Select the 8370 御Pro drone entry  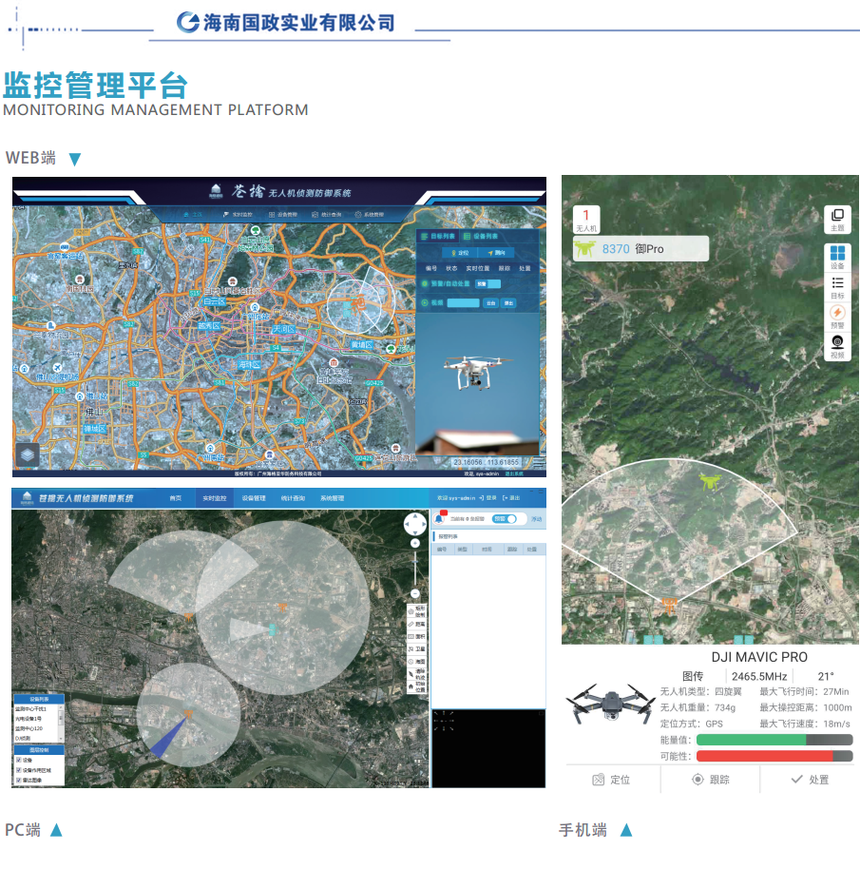(x=640, y=249)
